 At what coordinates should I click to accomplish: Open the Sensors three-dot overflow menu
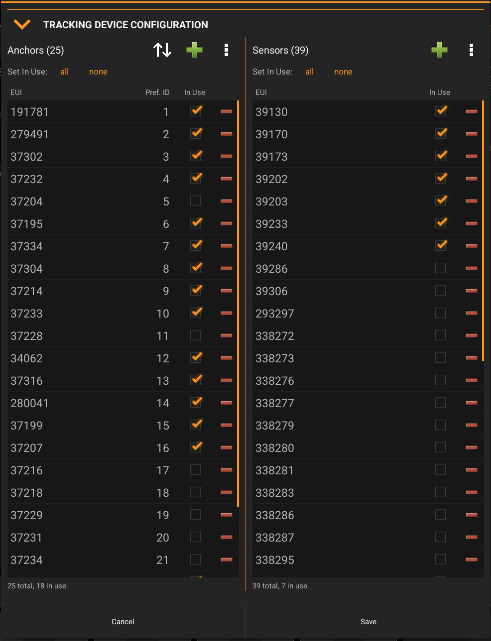pos(471,50)
